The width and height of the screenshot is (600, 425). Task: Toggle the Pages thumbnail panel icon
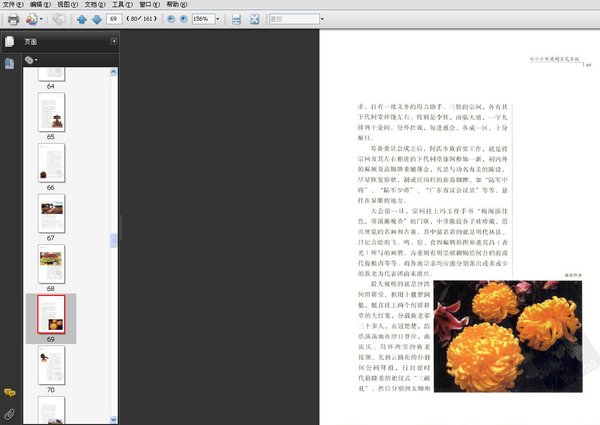tap(9, 42)
